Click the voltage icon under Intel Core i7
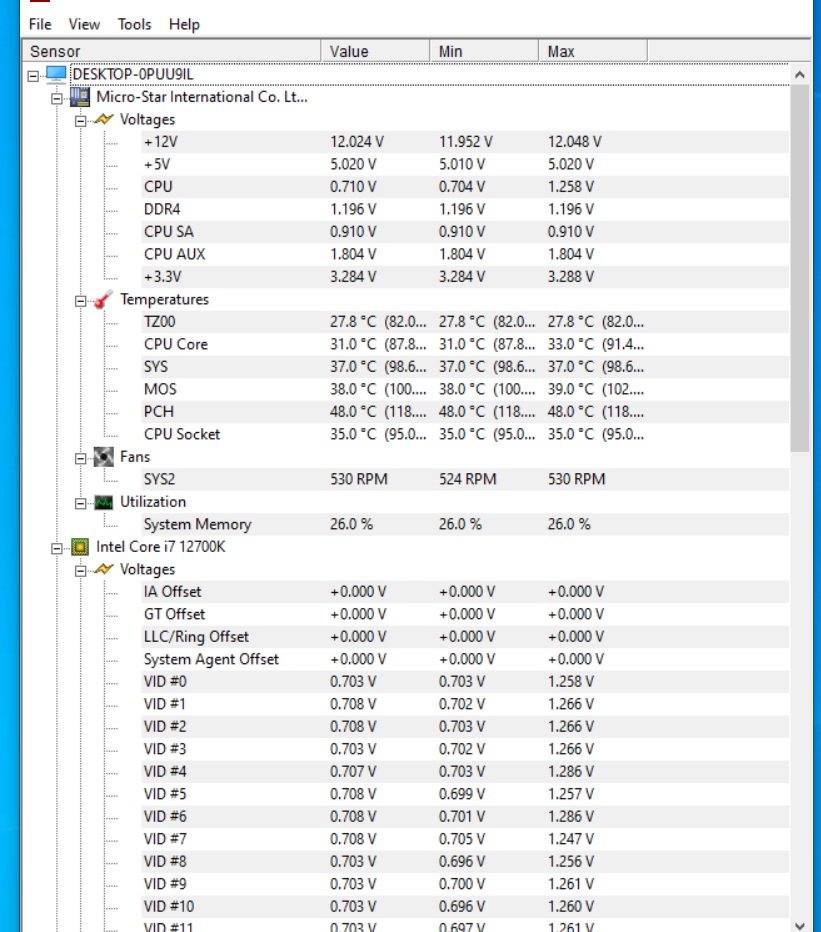This screenshot has width=821, height=932. 103,569
